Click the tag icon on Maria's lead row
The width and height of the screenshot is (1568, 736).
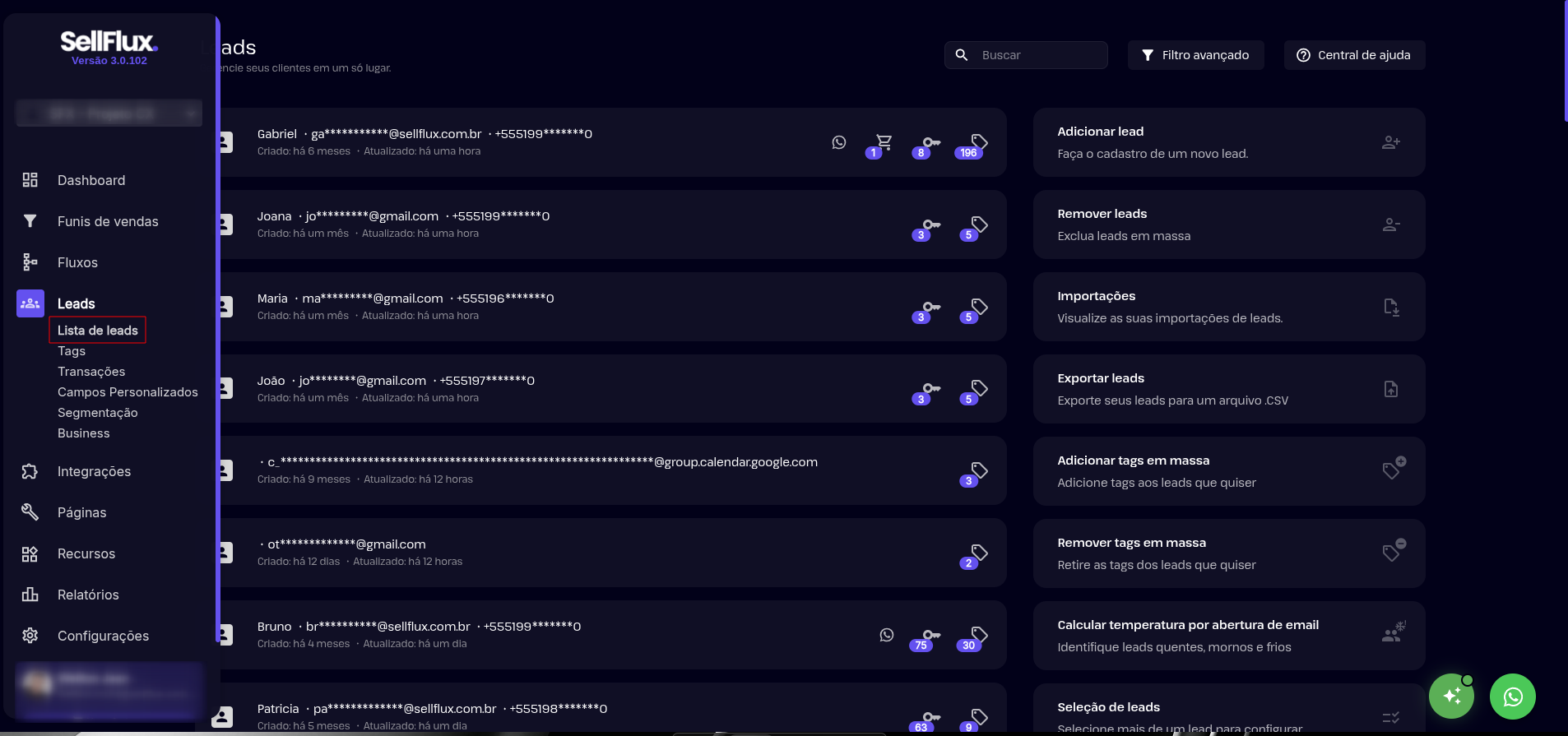978,307
